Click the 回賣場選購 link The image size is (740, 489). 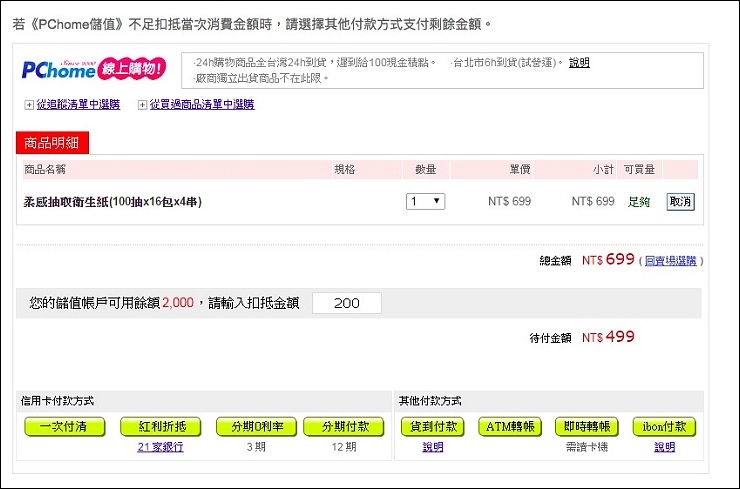[x=671, y=261]
